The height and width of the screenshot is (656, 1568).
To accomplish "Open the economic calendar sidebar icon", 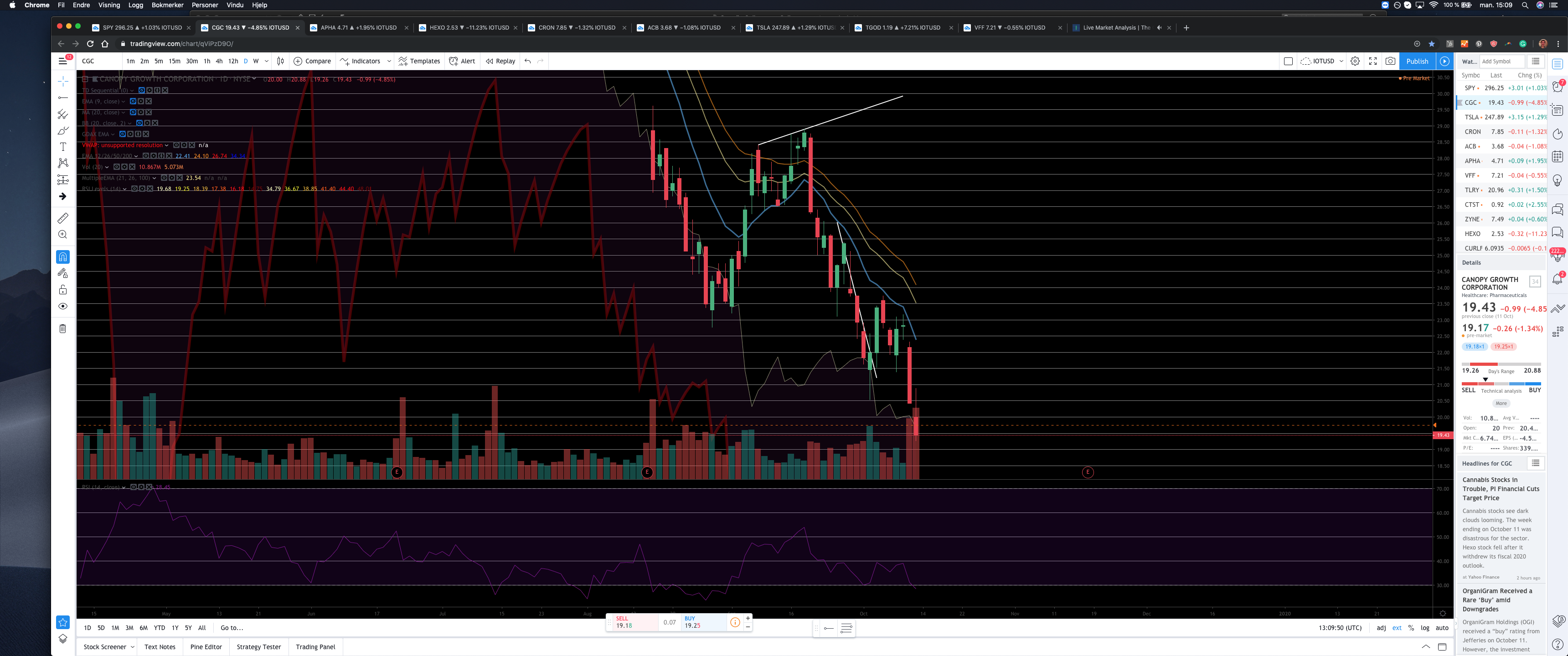I will [1557, 157].
